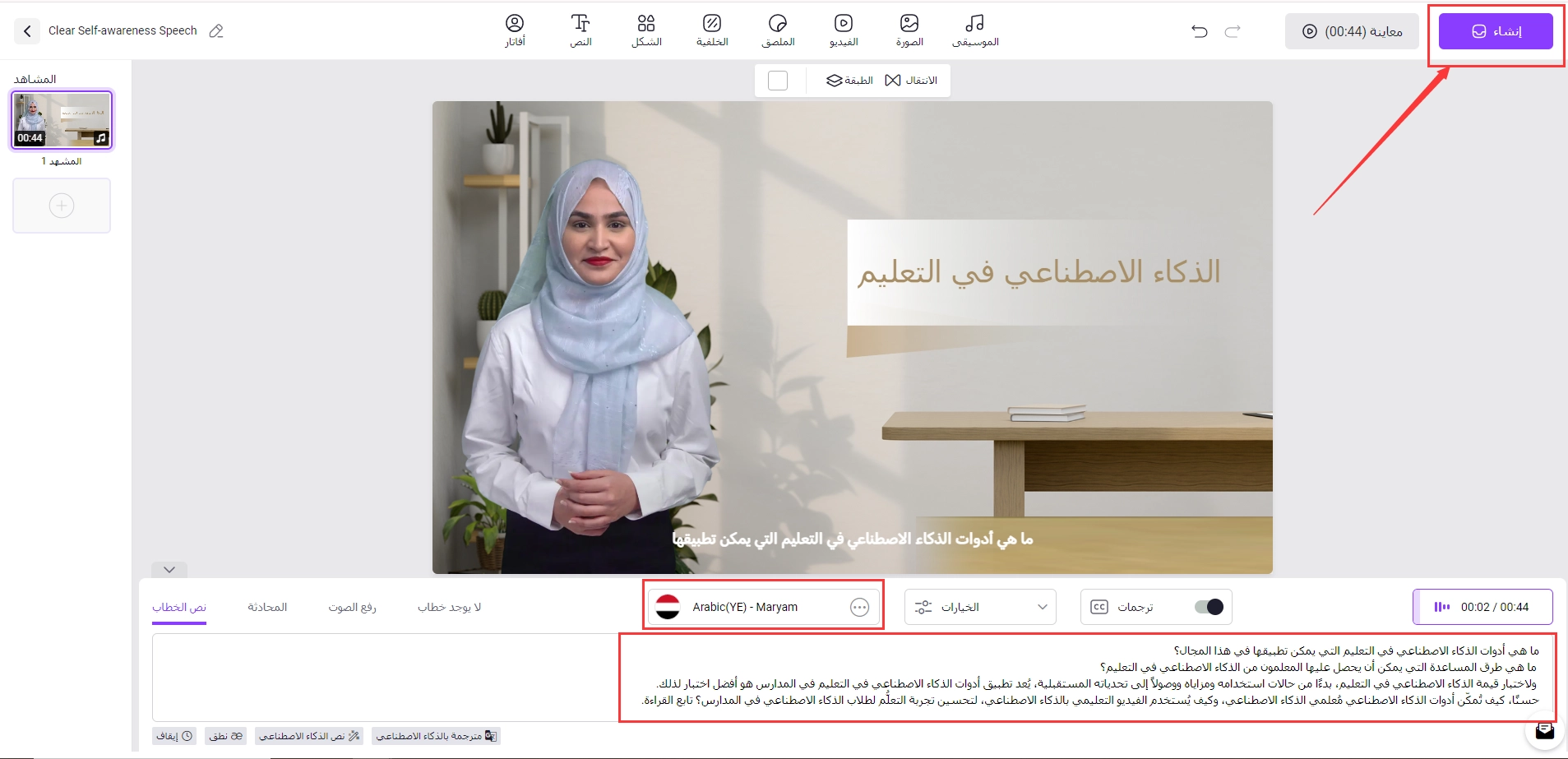Click inside the speech script text box
The image size is (1568, 759).
point(853,678)
